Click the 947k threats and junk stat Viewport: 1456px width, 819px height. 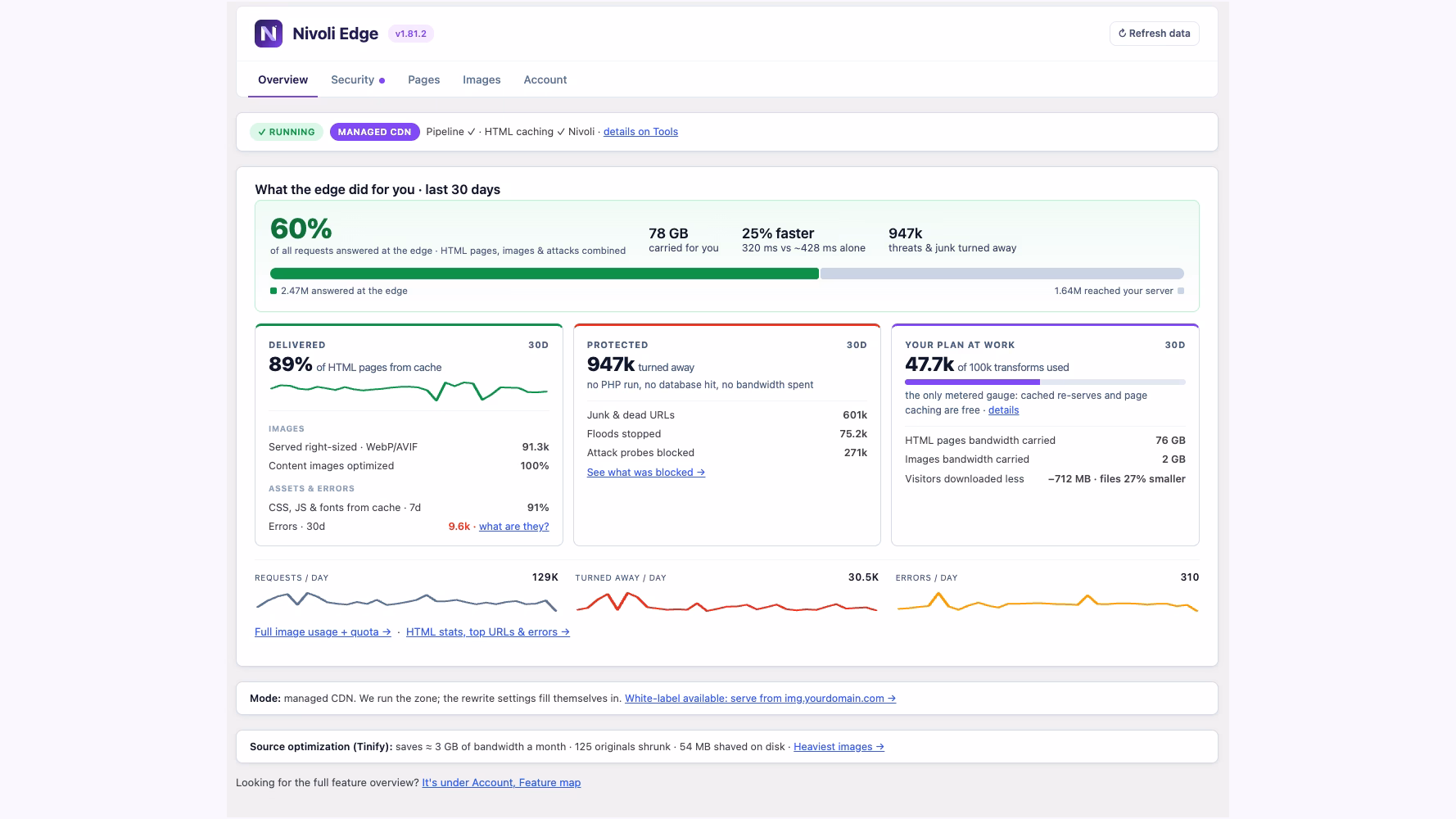point(952,240)
